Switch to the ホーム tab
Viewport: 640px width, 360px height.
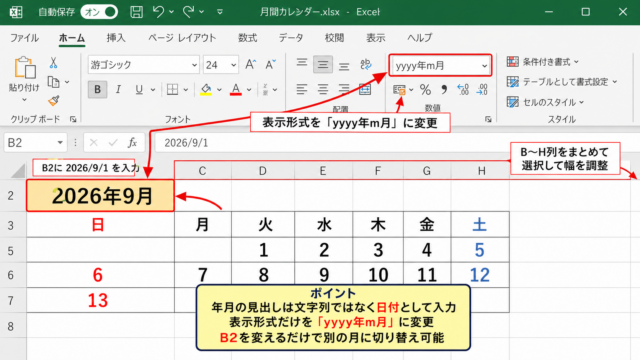(72, 38)
